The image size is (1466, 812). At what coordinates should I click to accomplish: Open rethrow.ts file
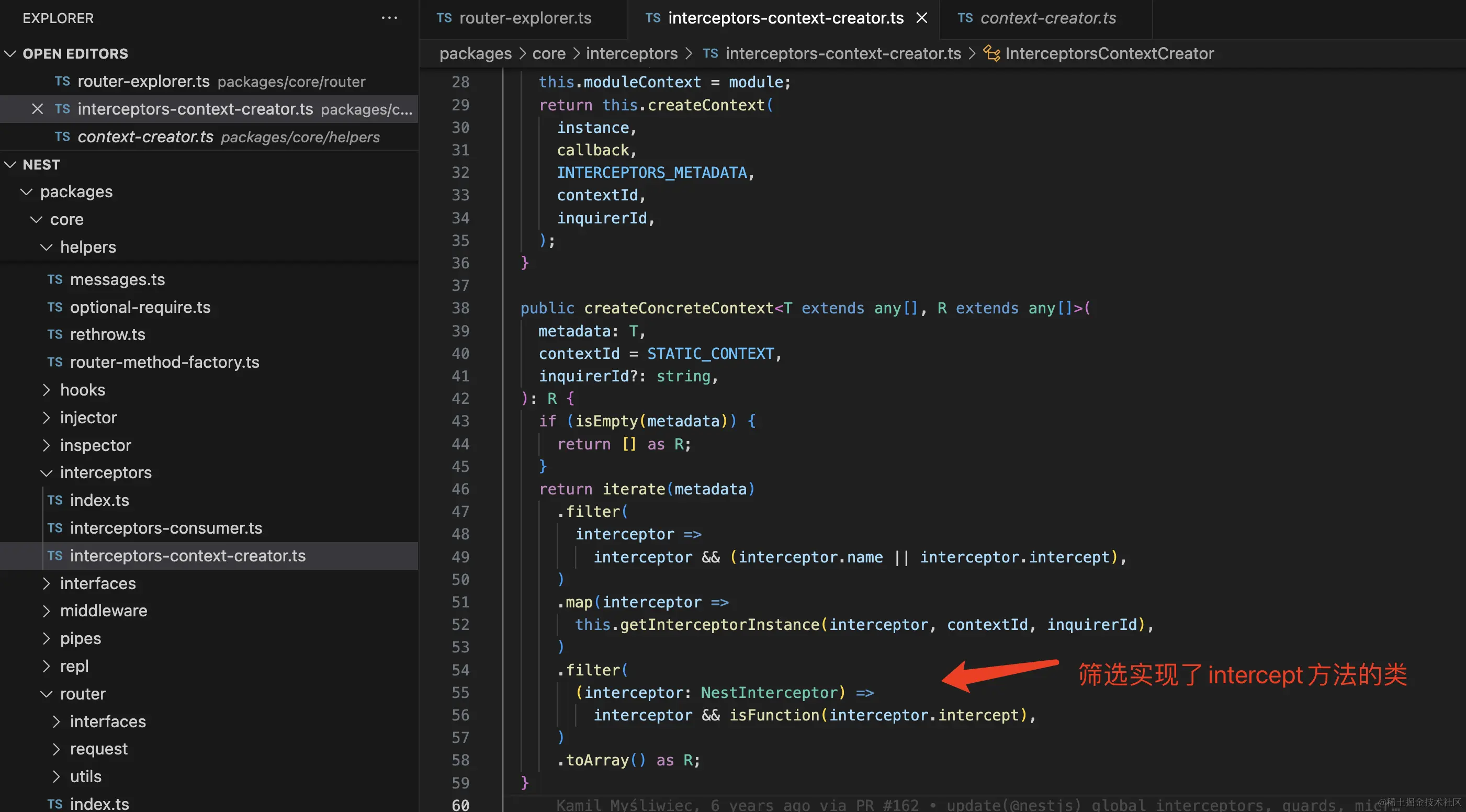[209, 335]
